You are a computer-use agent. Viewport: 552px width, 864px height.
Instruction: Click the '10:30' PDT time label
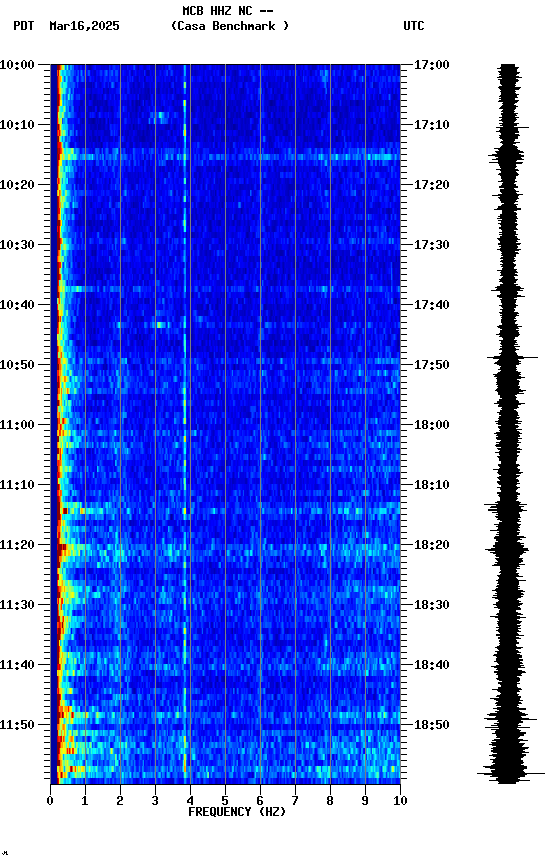tap(17, 245)
